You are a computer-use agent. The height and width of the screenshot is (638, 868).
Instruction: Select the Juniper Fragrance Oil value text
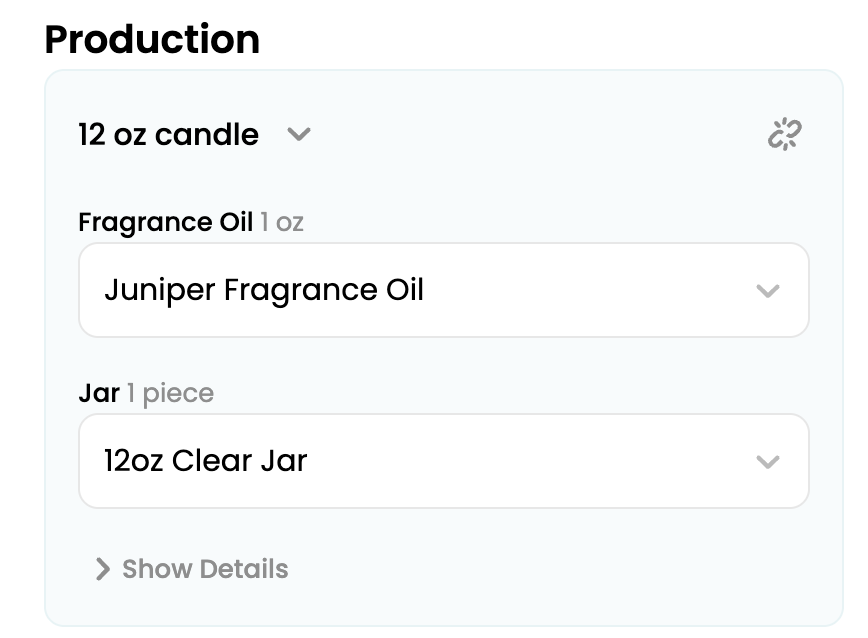(x=264, y=290)
